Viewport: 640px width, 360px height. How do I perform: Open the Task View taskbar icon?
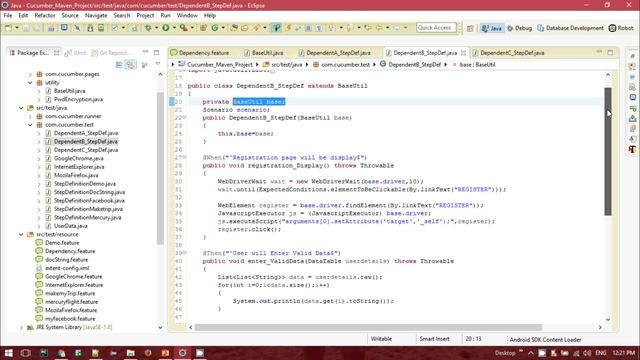(25, 353)
